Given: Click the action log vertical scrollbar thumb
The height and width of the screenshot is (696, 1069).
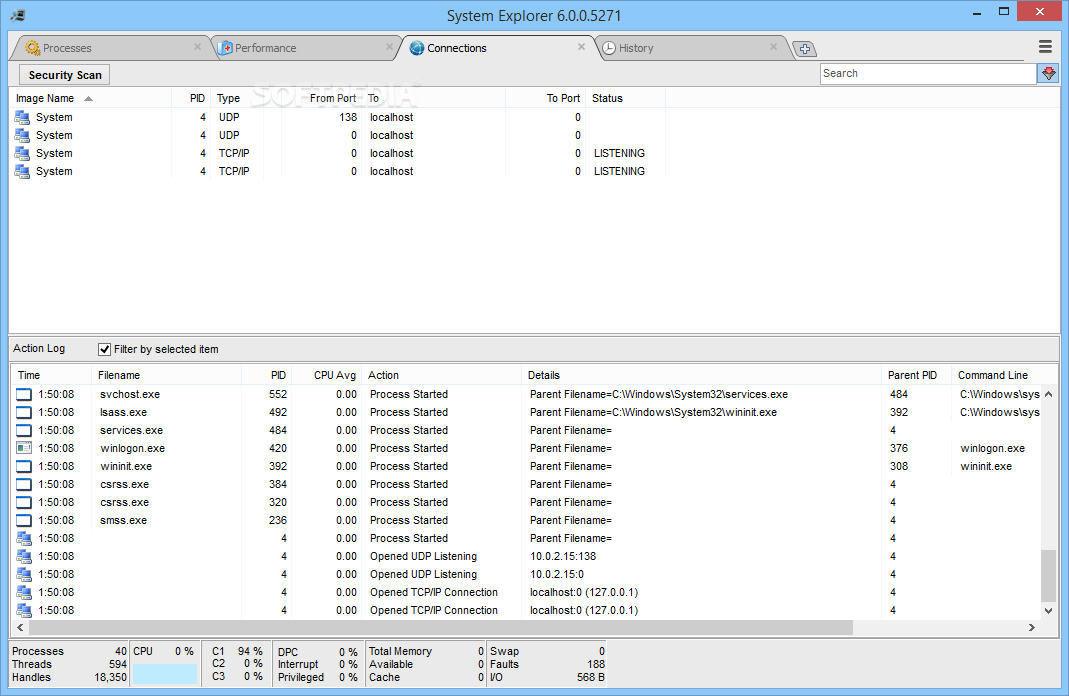Looking at the screenshot, I should (x=1048, y=576).
